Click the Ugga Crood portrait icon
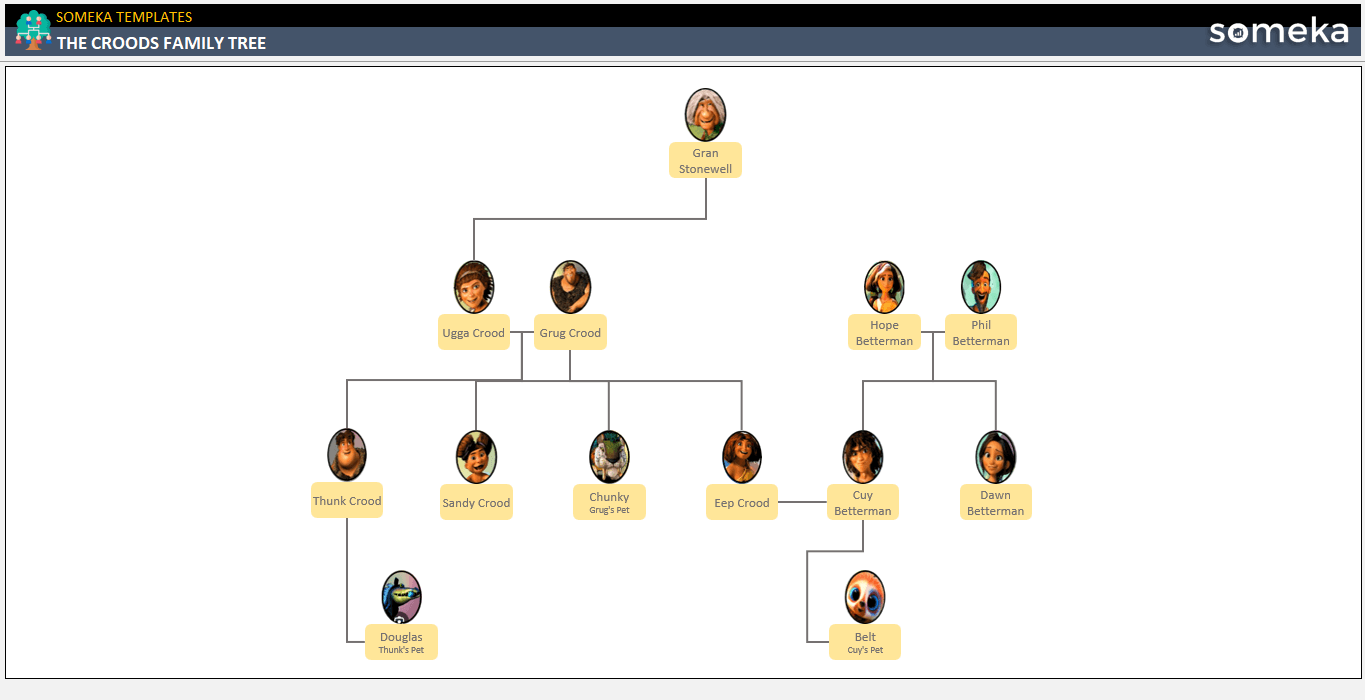Screen dimensions: 1365x700 [x=473, y=286]
